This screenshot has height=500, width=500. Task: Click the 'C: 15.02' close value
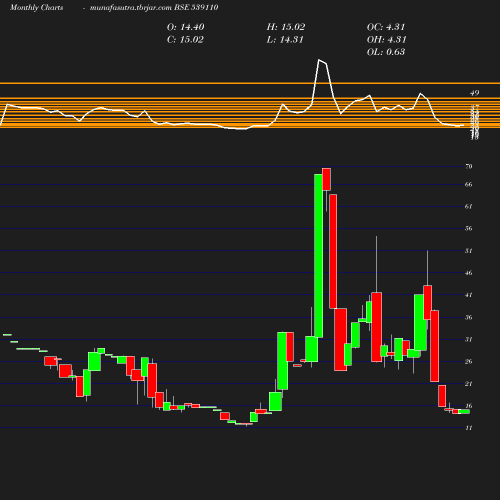click(x=185, y=40)
